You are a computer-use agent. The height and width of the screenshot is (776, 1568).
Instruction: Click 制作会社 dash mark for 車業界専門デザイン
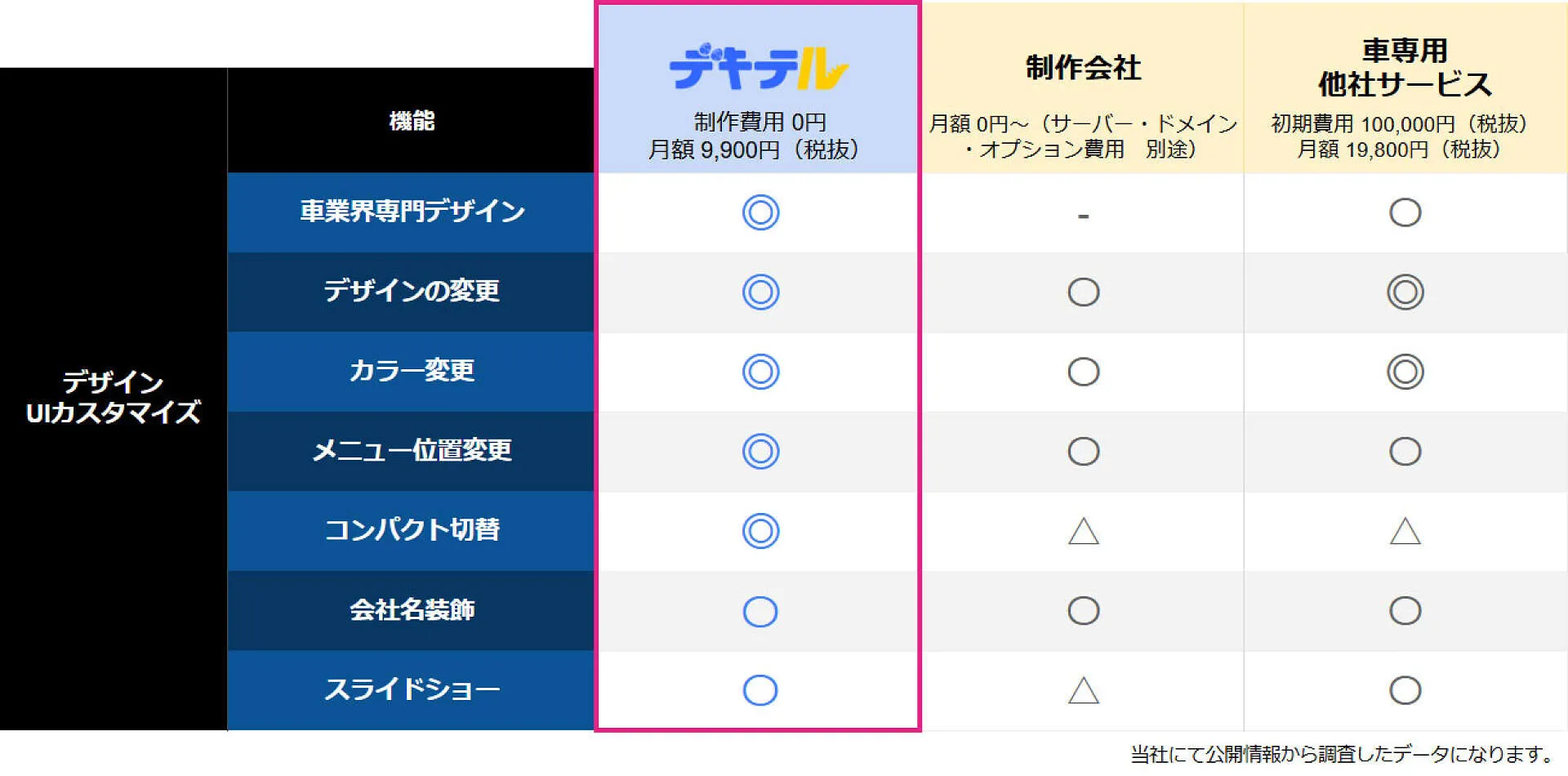tap(1083, 216)
